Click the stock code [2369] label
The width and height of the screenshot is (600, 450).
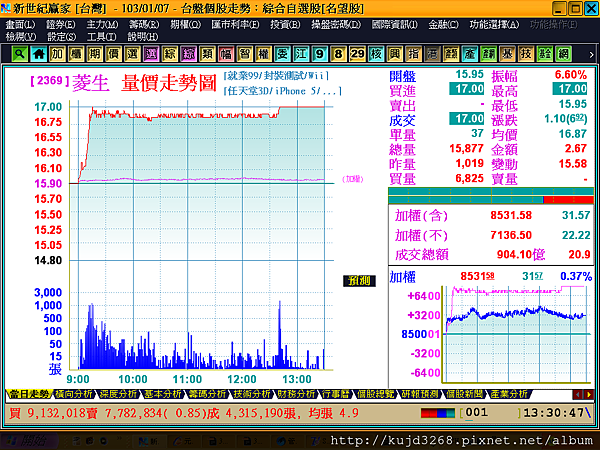[x=50, y=81]
